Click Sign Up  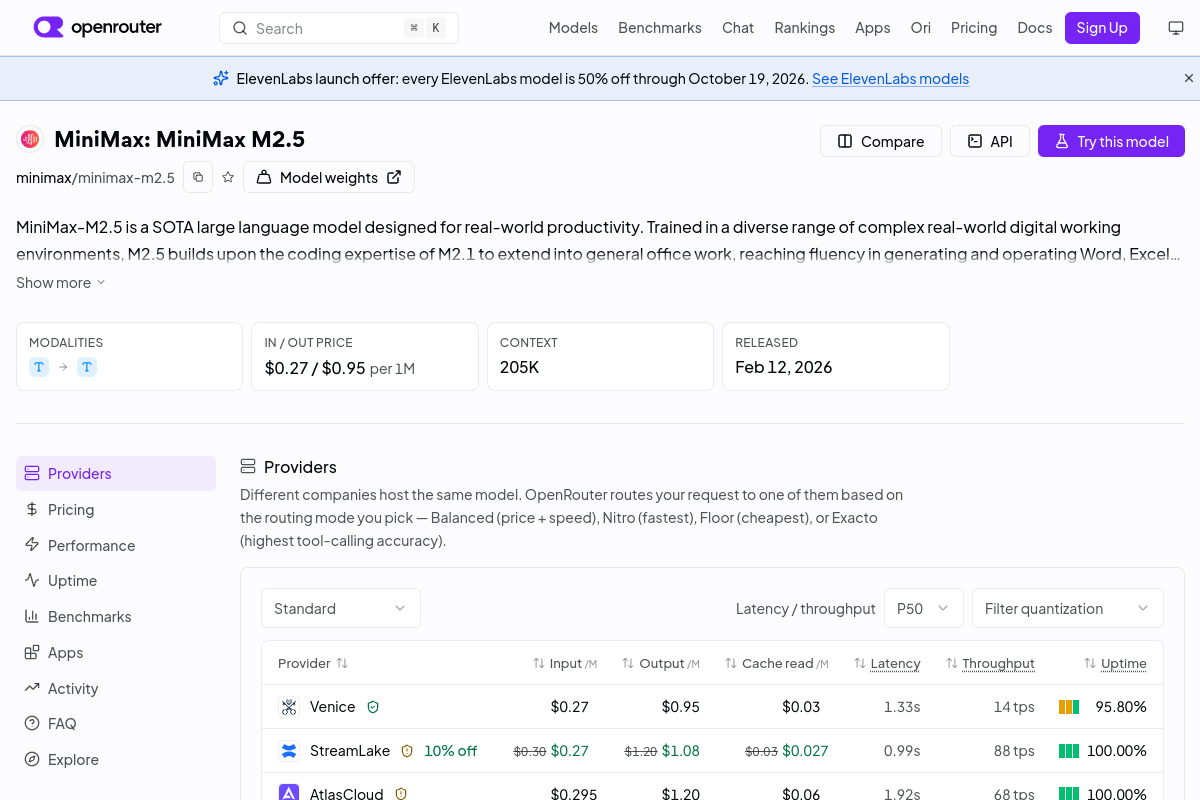1102,28
